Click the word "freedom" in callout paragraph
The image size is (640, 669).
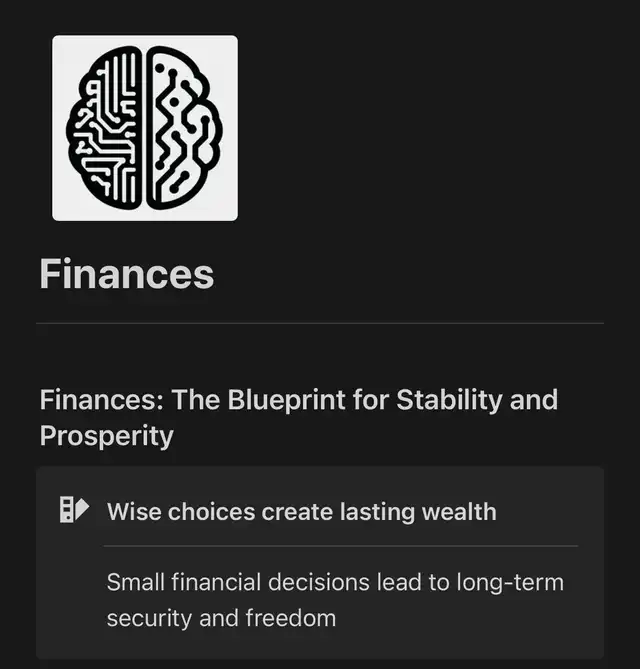[x=291, y=618]
